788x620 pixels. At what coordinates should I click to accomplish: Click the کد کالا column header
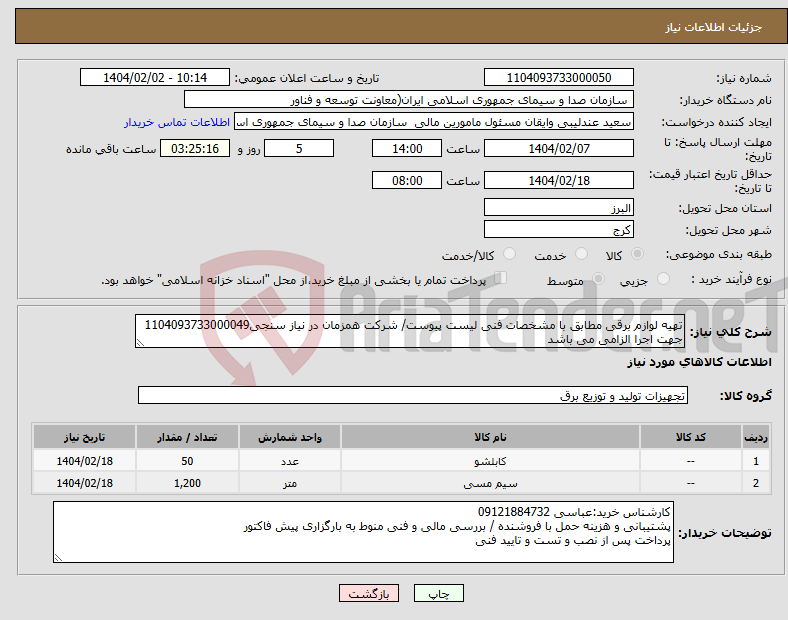pos(691,437)
